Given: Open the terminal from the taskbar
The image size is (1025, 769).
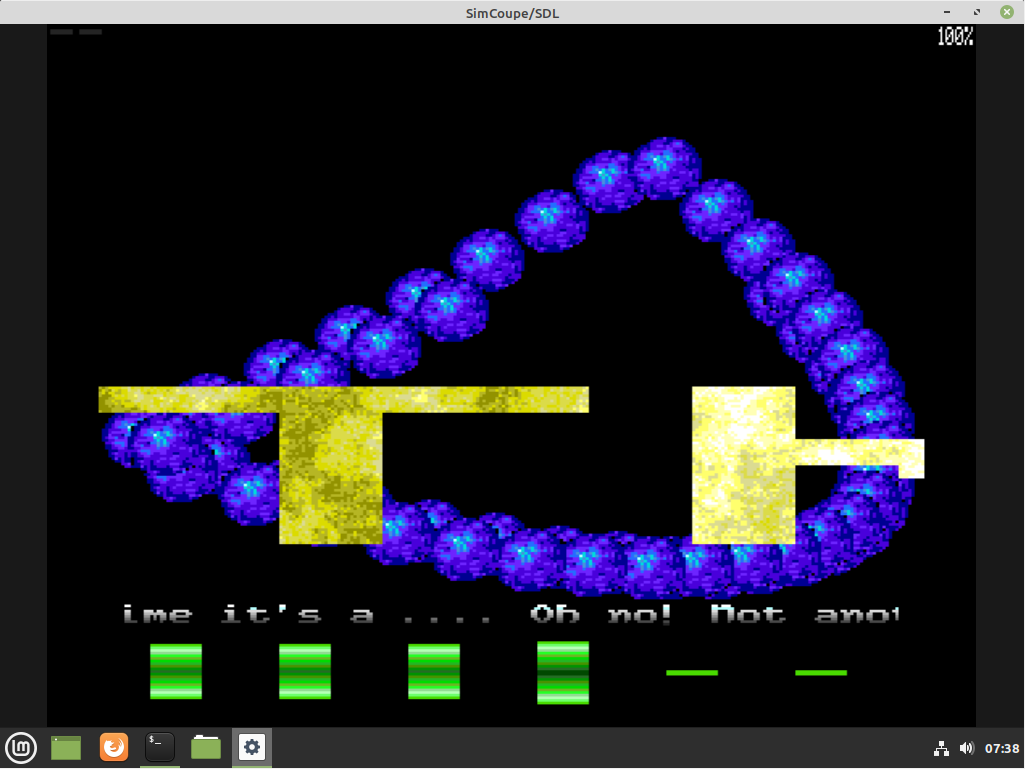Looking at the screenshot, I should (x=159, y=747).
